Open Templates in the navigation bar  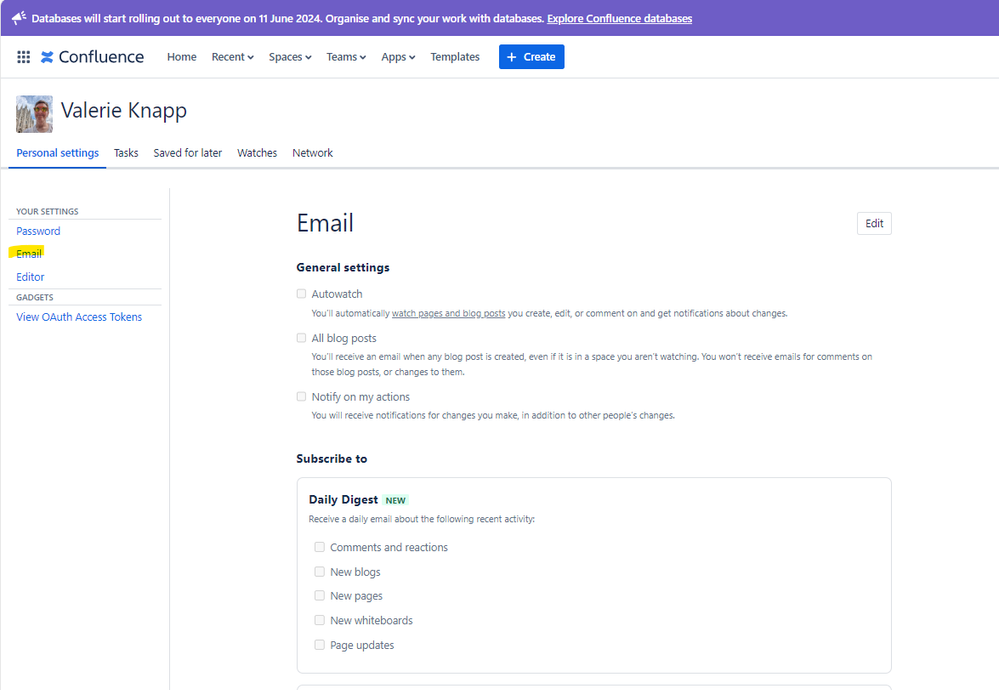coord(455,57)
